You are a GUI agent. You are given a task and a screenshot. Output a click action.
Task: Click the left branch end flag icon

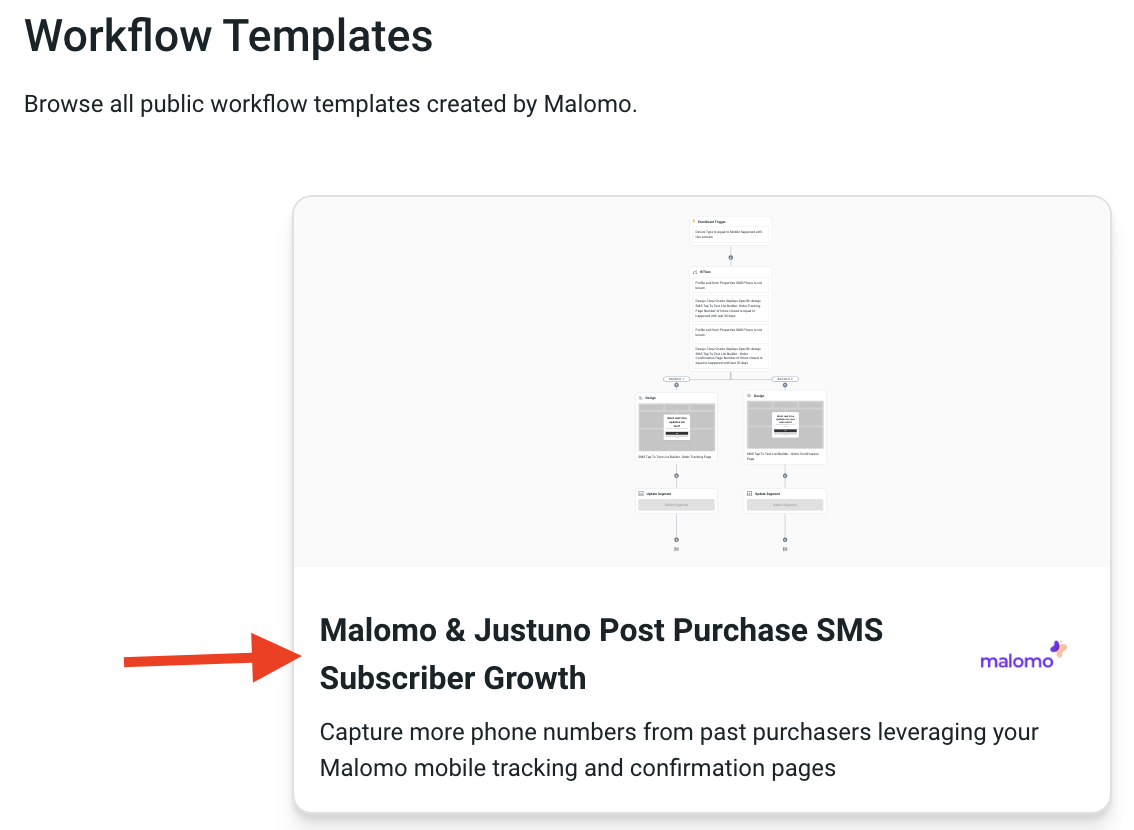point(676,549)
